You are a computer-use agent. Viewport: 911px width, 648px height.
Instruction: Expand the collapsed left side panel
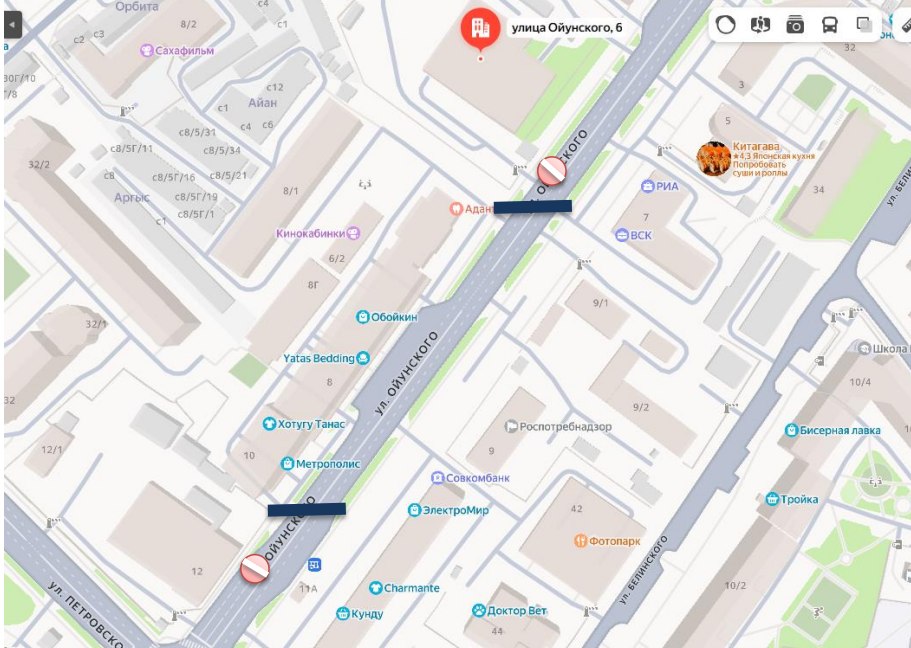pos(12,25)
